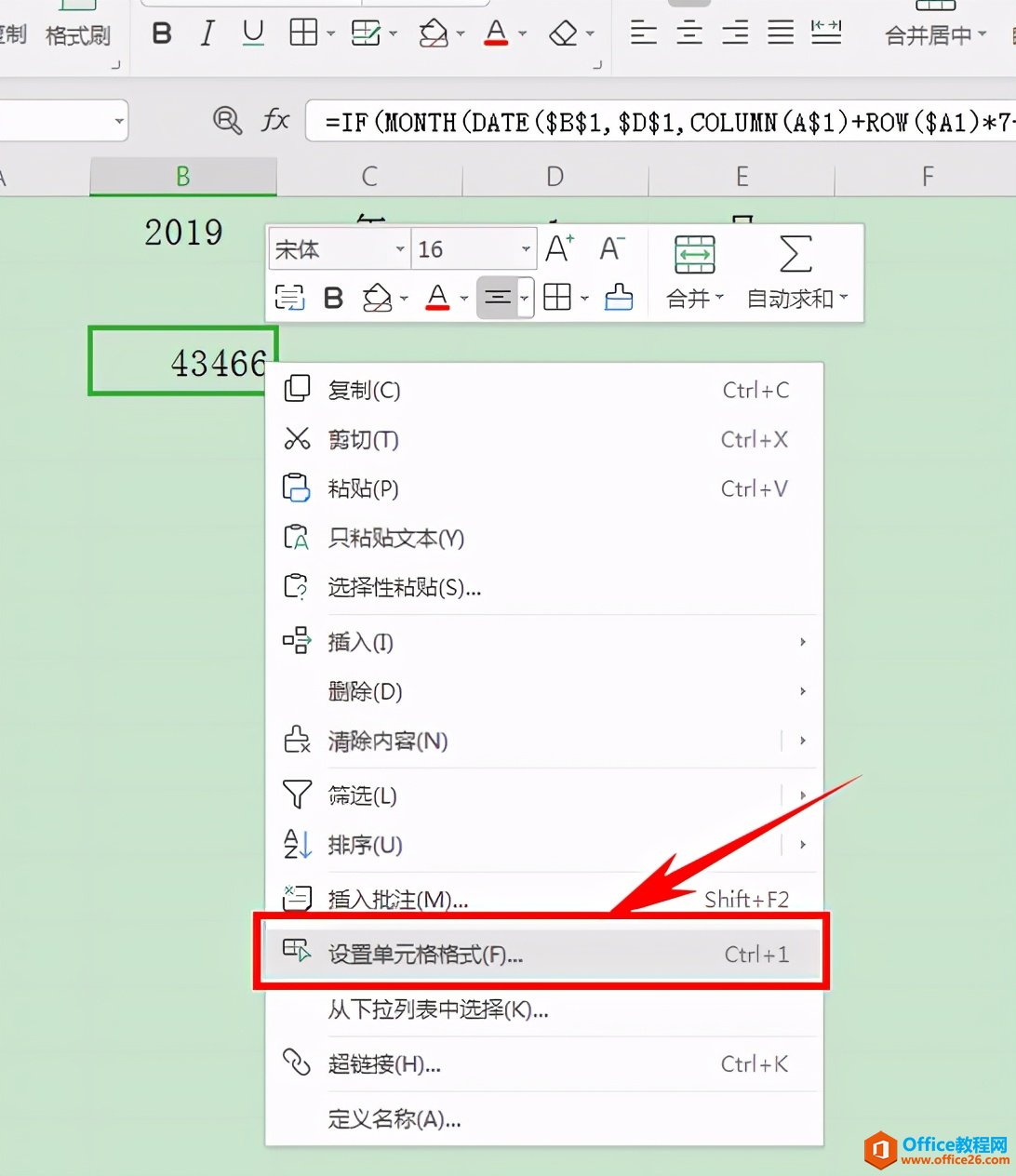Choose Paste (粘贴) from the context menu
The height and width of the screenshot is (1176, 1016).
(544, 488)
